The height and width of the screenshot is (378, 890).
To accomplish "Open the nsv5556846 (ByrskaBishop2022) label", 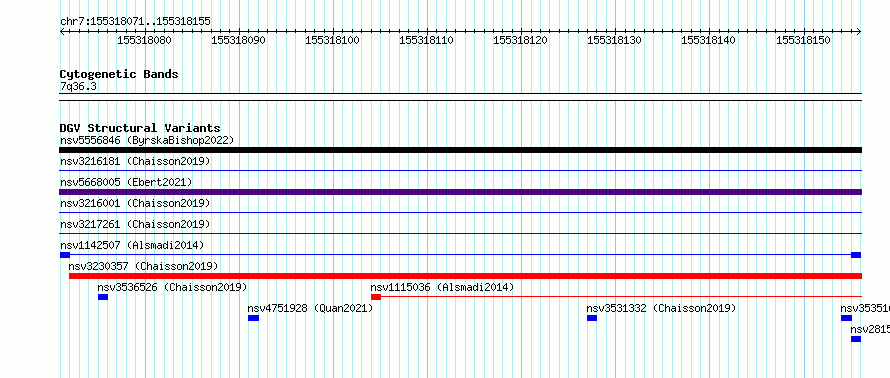I will click(x=147, y=140).
